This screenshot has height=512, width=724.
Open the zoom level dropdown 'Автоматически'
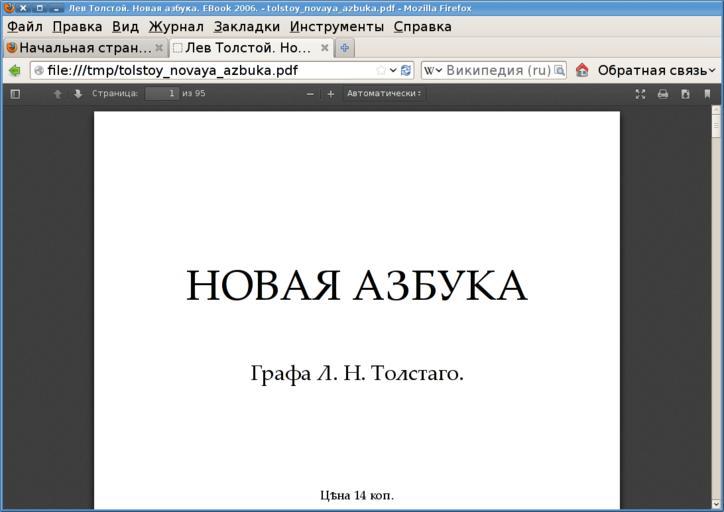[384, 94]
